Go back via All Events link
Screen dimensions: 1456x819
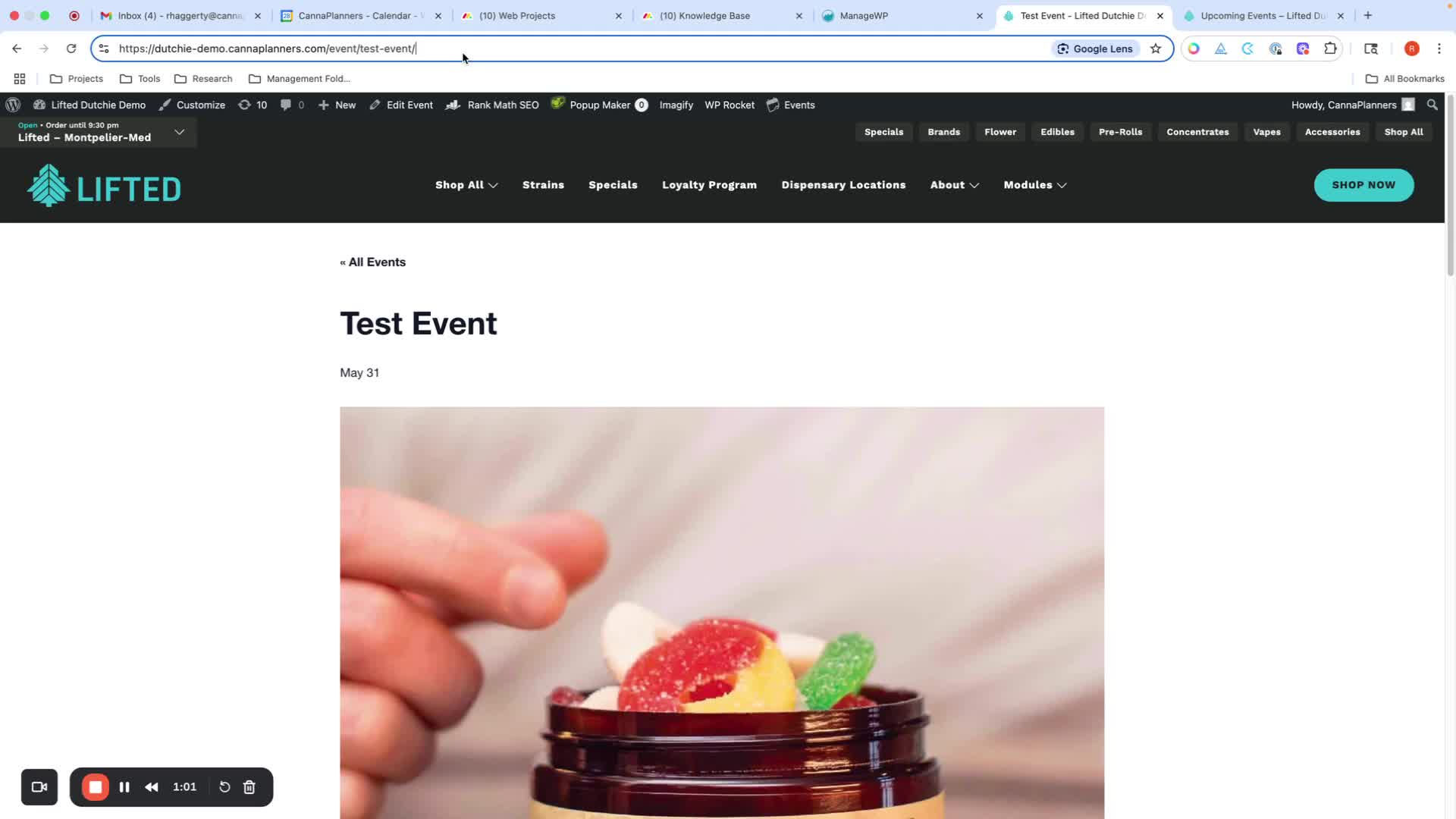372,262
